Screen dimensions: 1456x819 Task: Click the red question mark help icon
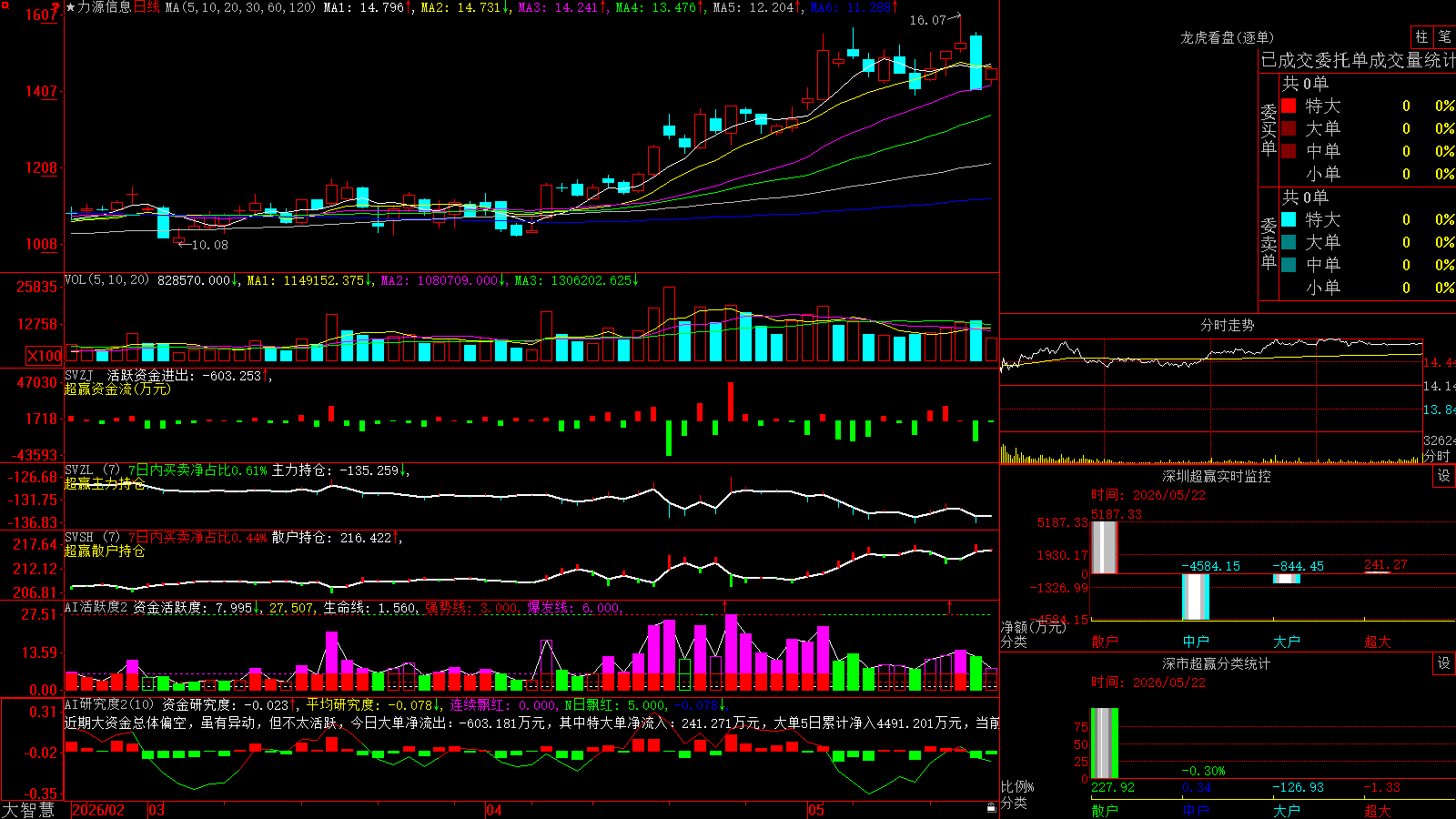click(x=56, y=7)
